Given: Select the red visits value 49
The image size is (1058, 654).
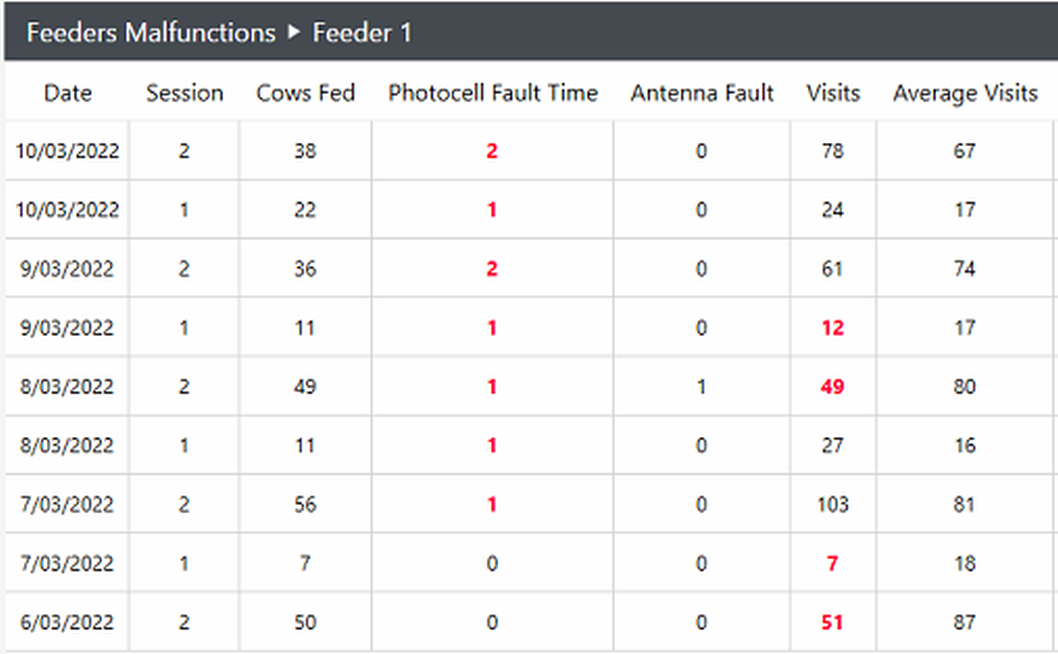Looking at the screenshot, I should pos(832,387).
